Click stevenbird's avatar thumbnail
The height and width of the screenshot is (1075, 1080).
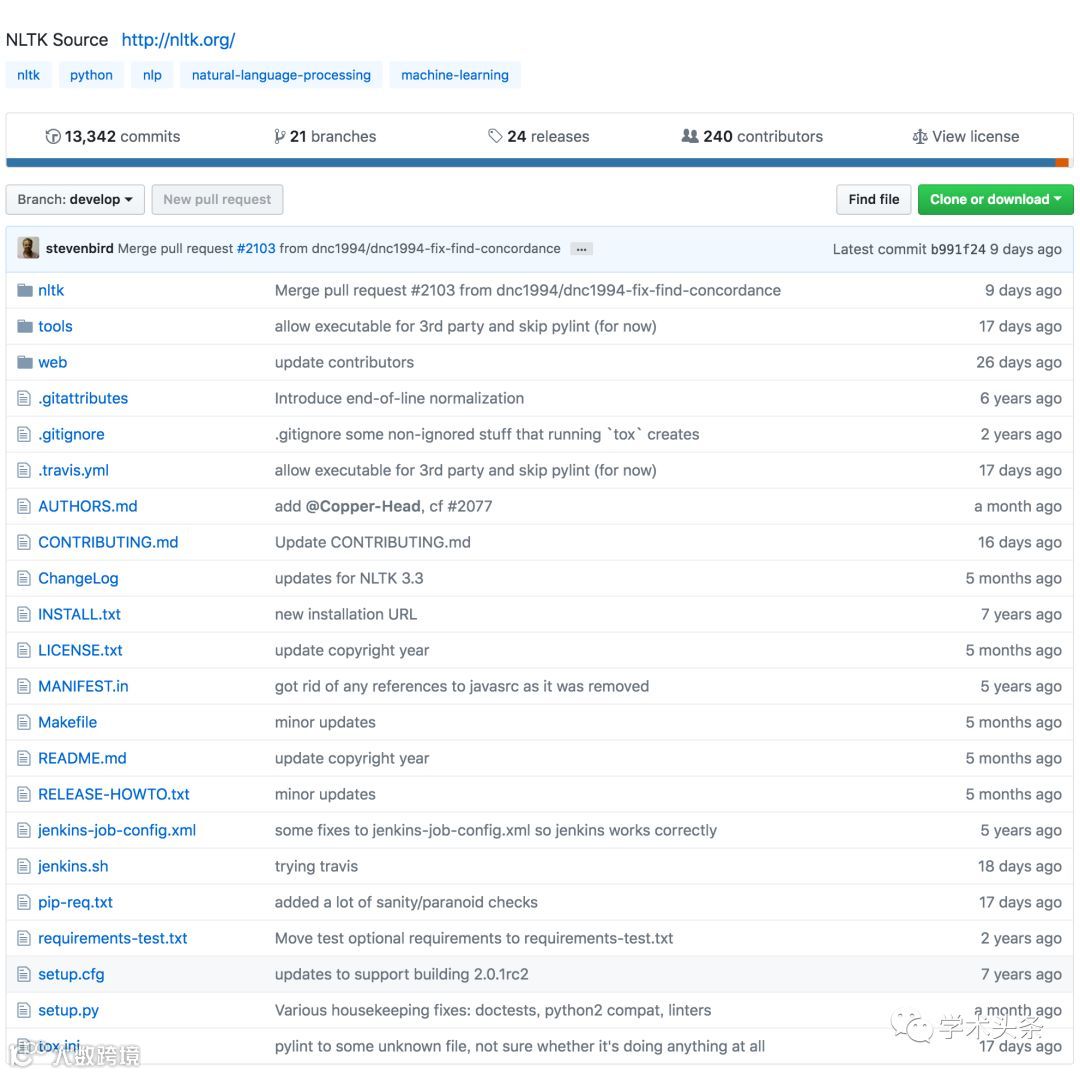pos(28,248)
